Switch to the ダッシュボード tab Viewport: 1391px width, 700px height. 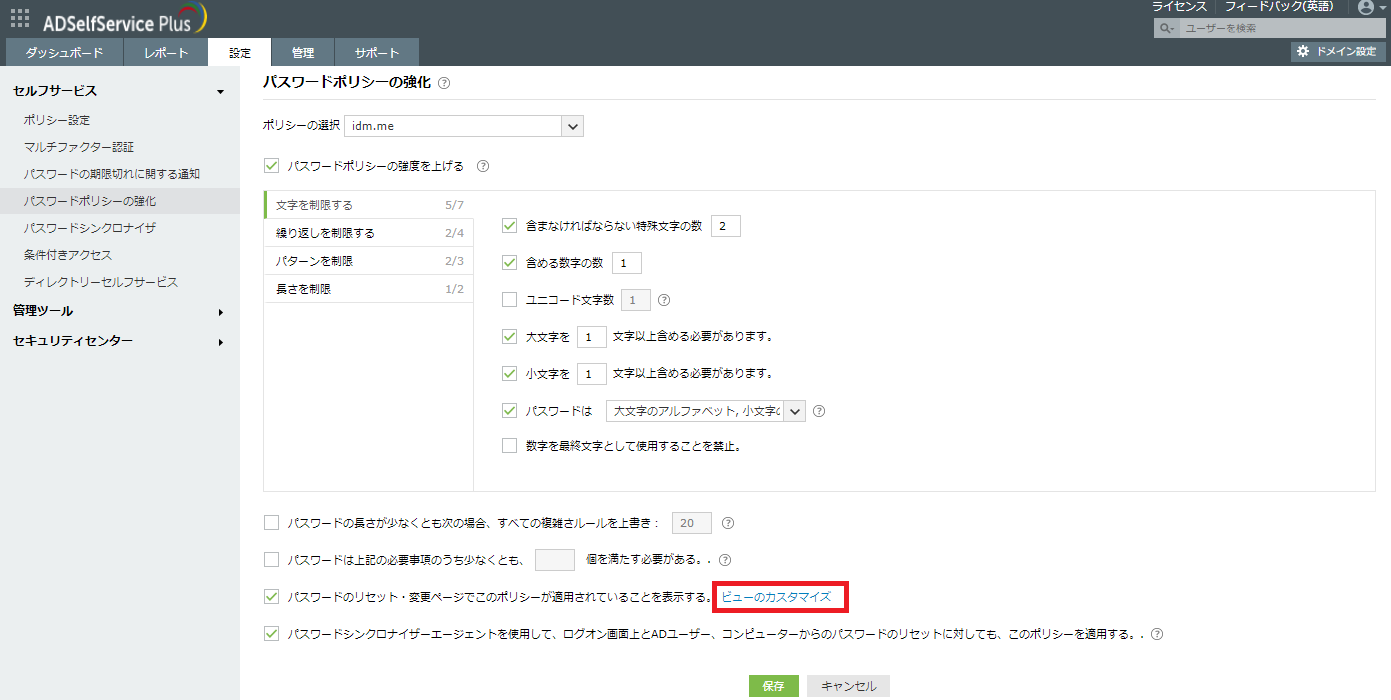coord(64,52)
